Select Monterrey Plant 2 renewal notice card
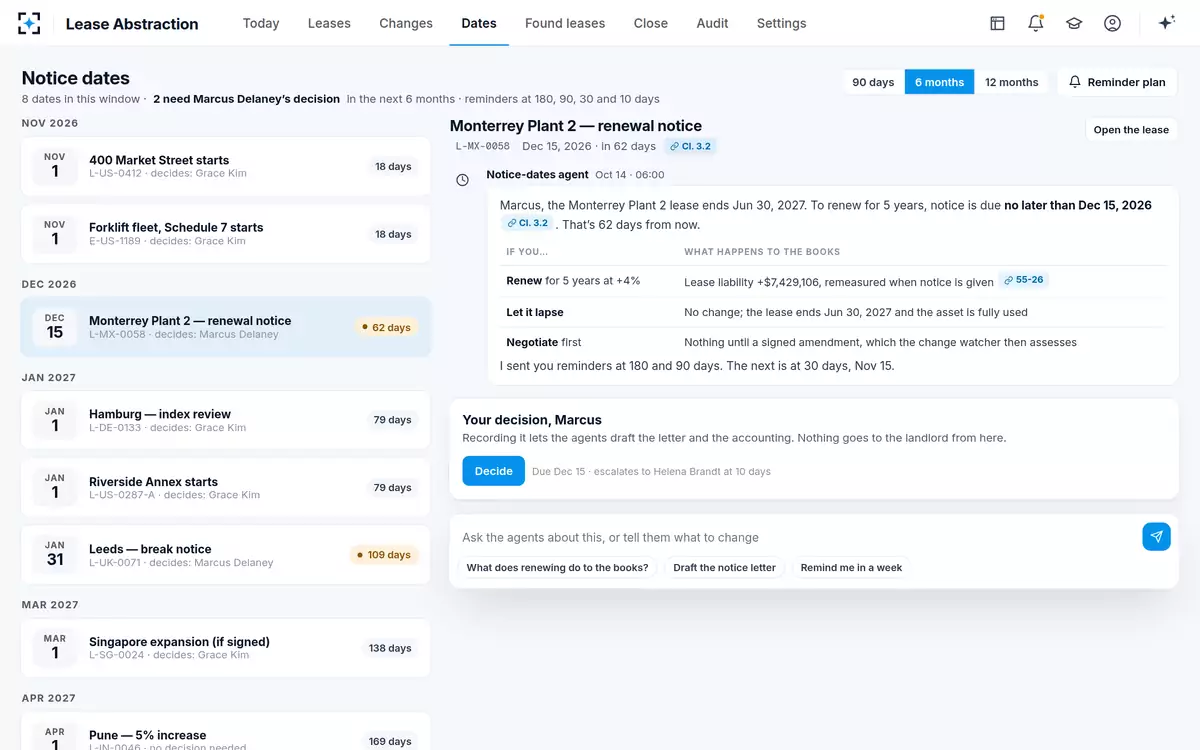 click(226, 327)
